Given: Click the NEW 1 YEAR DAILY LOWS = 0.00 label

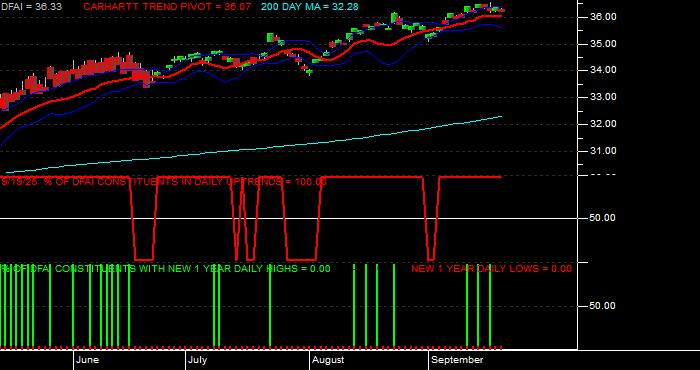Looking at the screenshot, I should pyautogui.click(x=491, y=269).
